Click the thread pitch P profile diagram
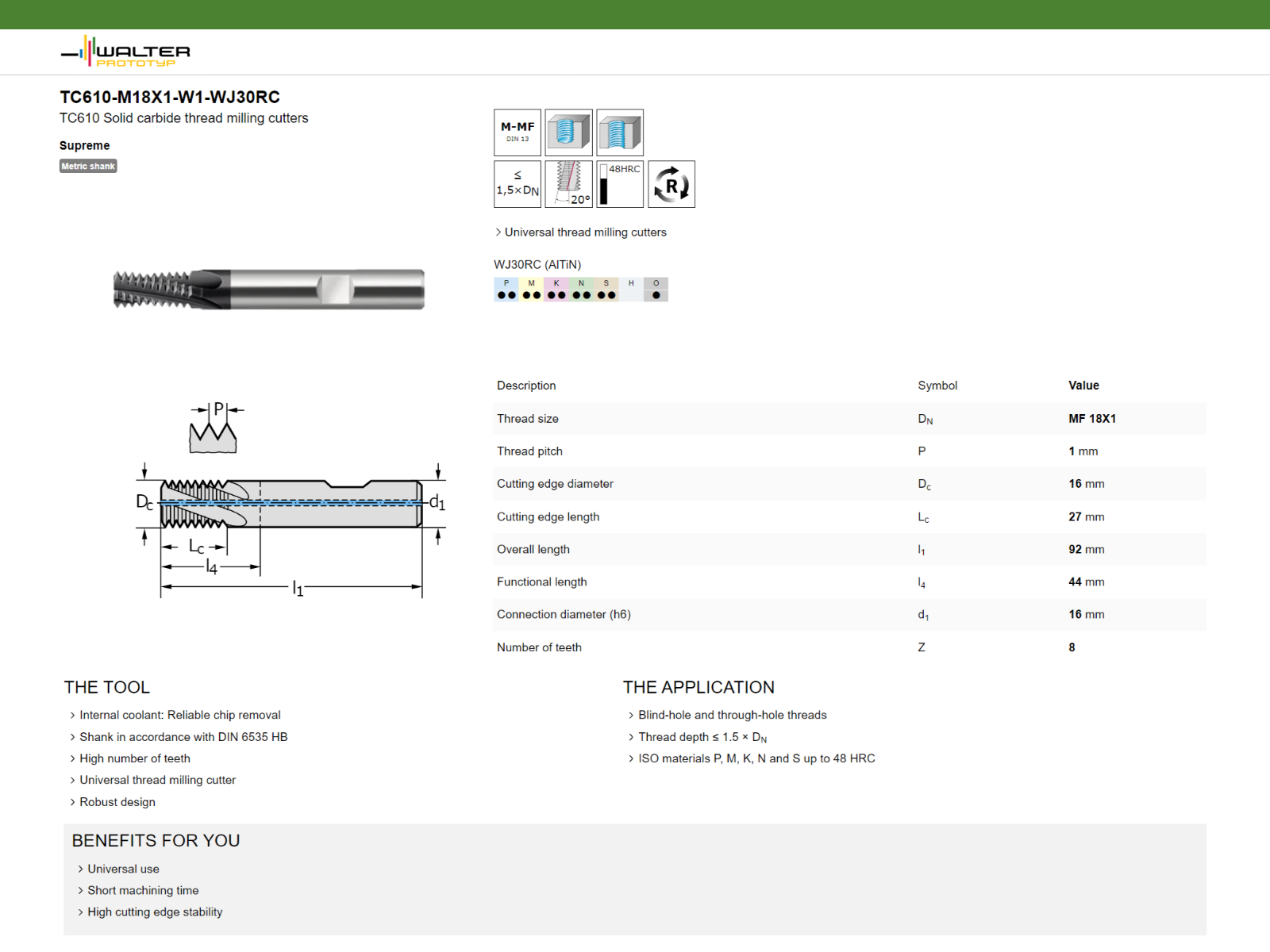Viewport: 1270px width, 952px height. 215,427
